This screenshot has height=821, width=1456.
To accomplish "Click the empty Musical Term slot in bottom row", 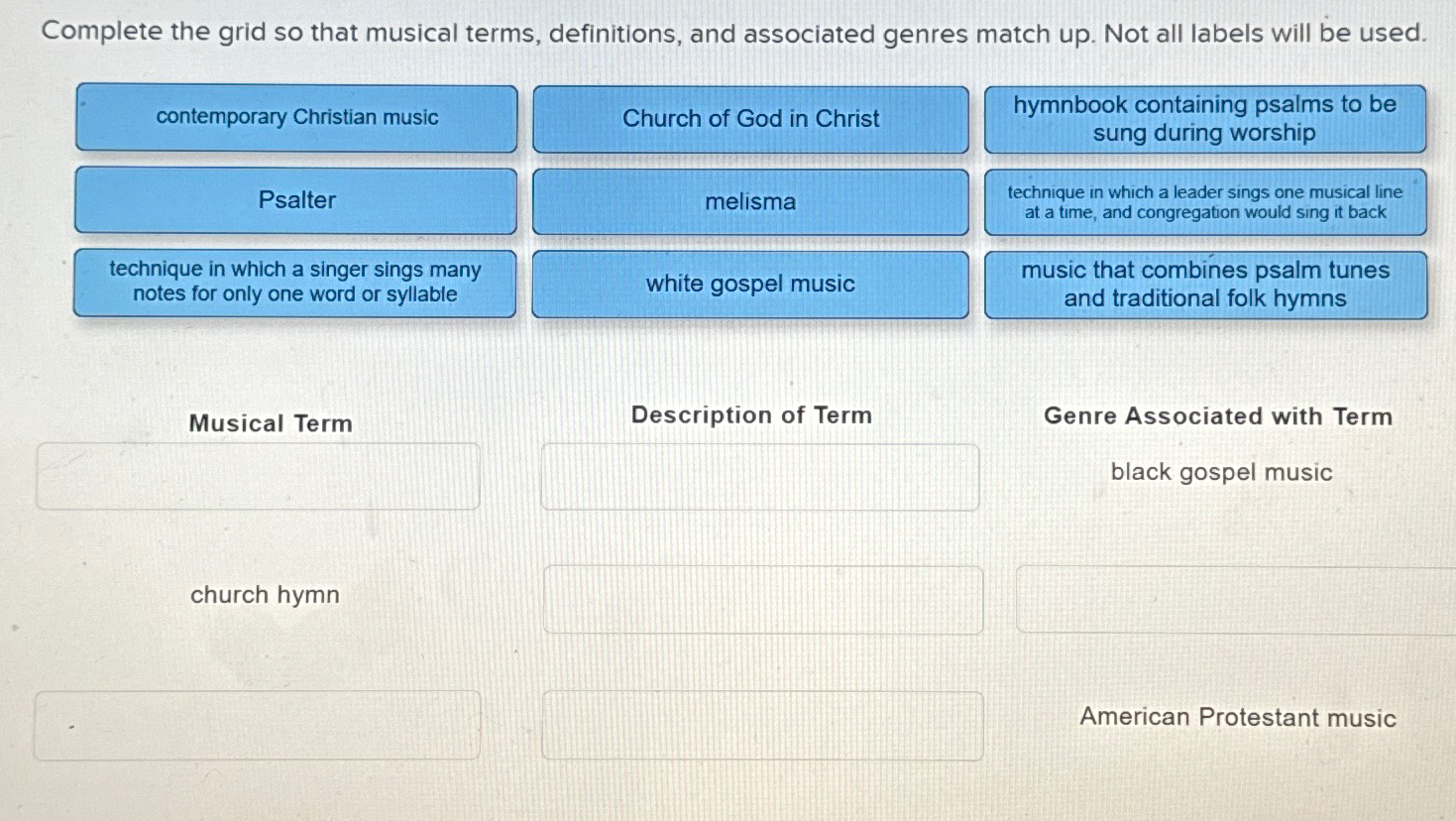I will coord(257,727).
